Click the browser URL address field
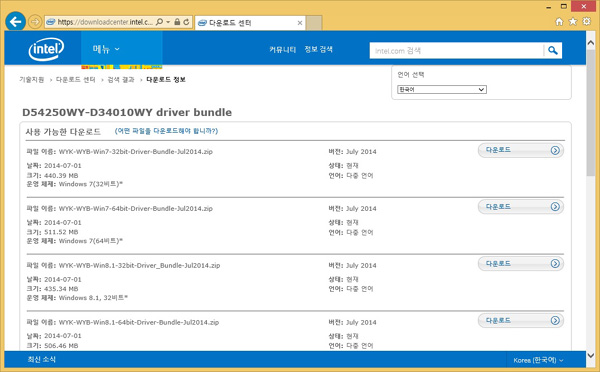The width and height of the screenshot is (600, 372). click(x=105, y=22)
